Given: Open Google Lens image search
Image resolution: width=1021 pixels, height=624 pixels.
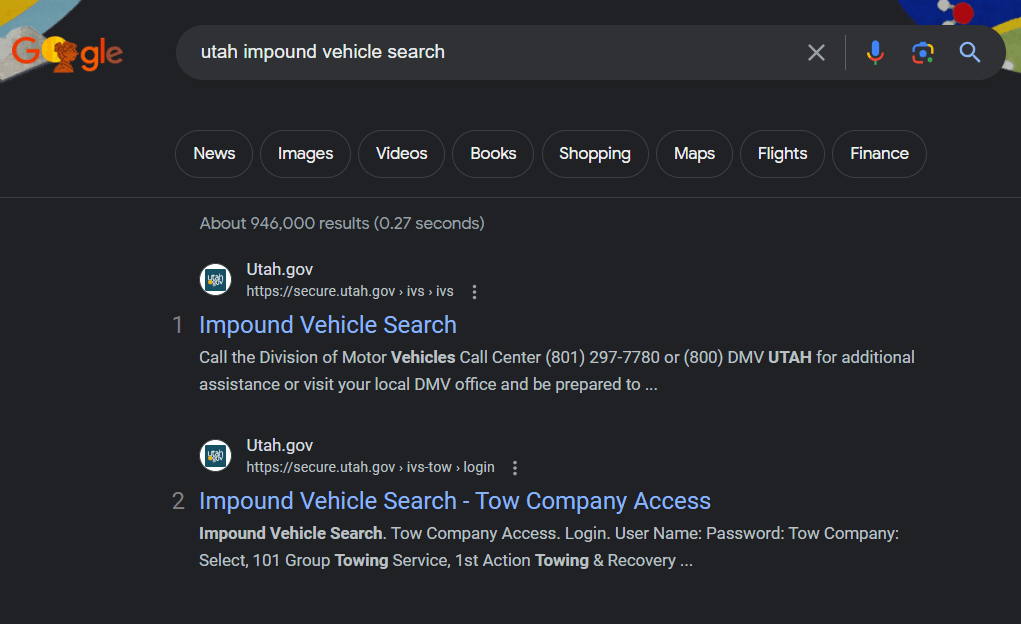Looking at the screenshot, I should click(923, 53).
